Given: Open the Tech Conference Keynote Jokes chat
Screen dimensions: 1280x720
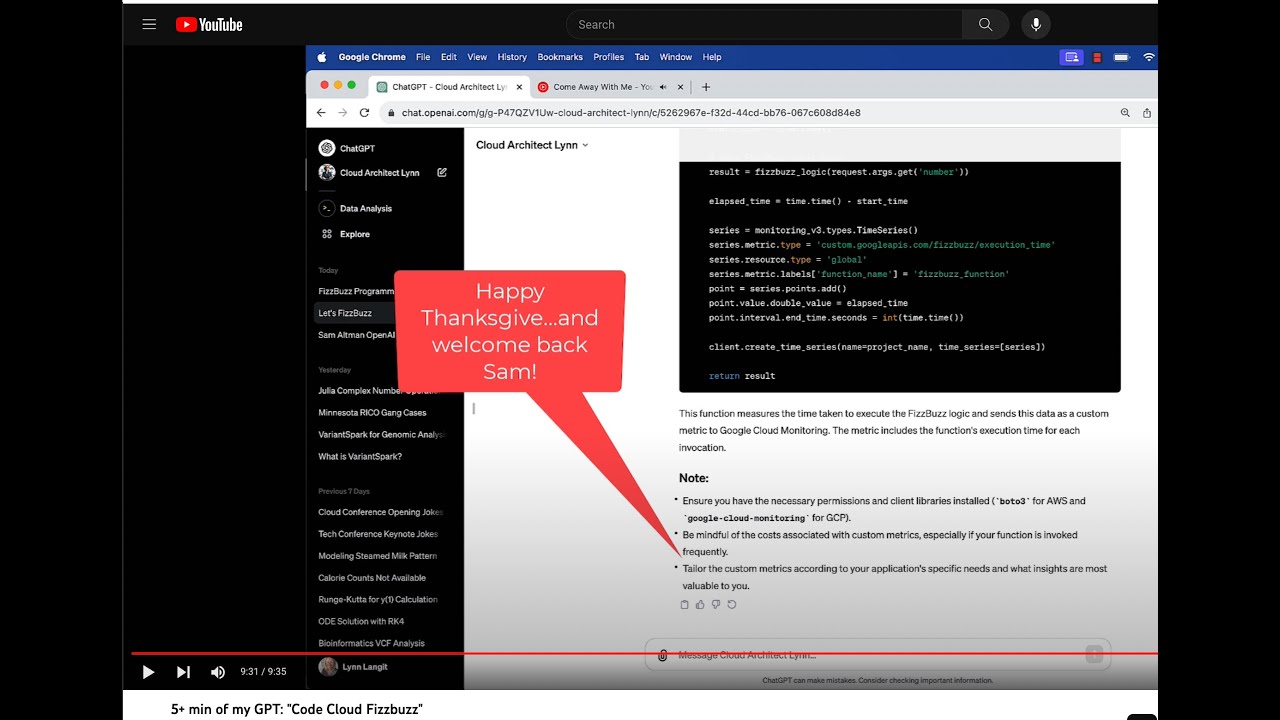Looking at the screenshot, I should click(x=378, y=534).
